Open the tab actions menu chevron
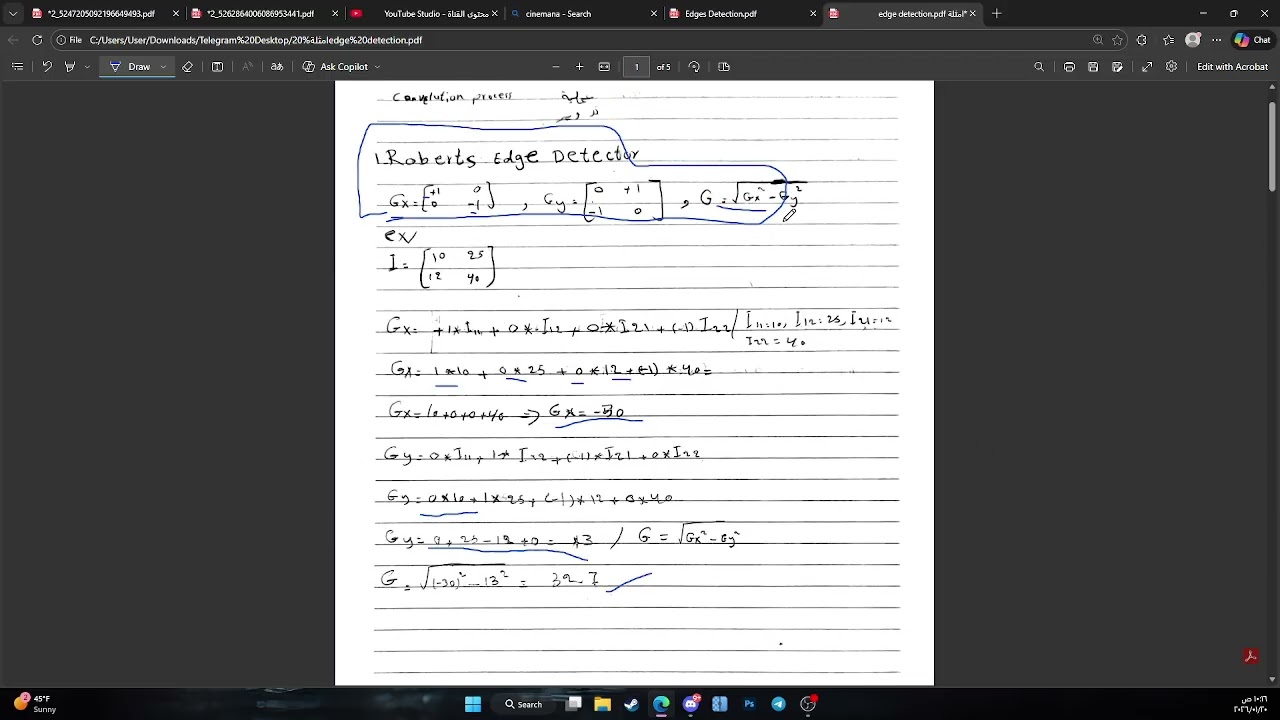This screenshot has width=1280, height=720. click(12, 14)
